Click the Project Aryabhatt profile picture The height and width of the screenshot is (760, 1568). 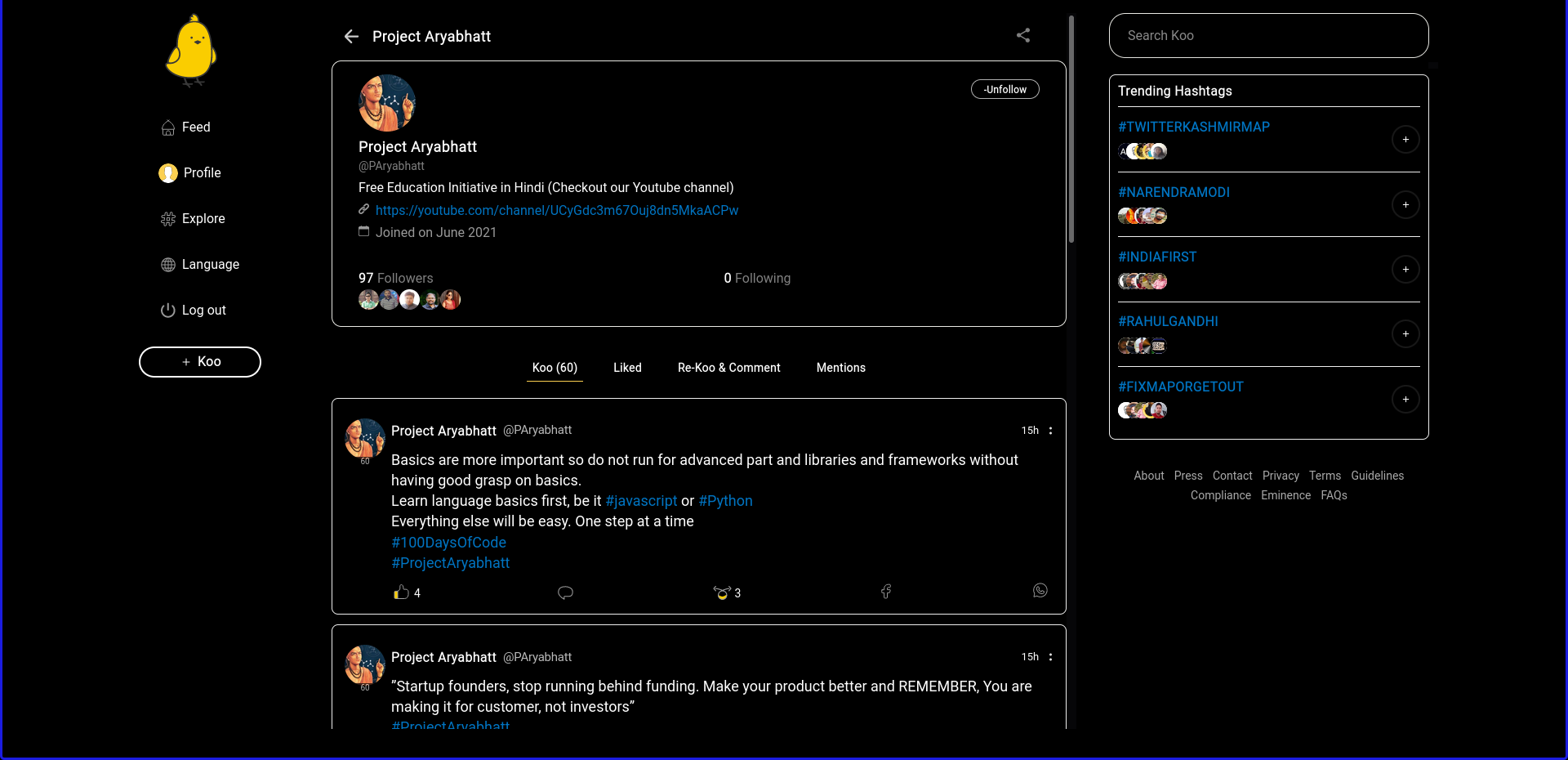coord(387,103)
